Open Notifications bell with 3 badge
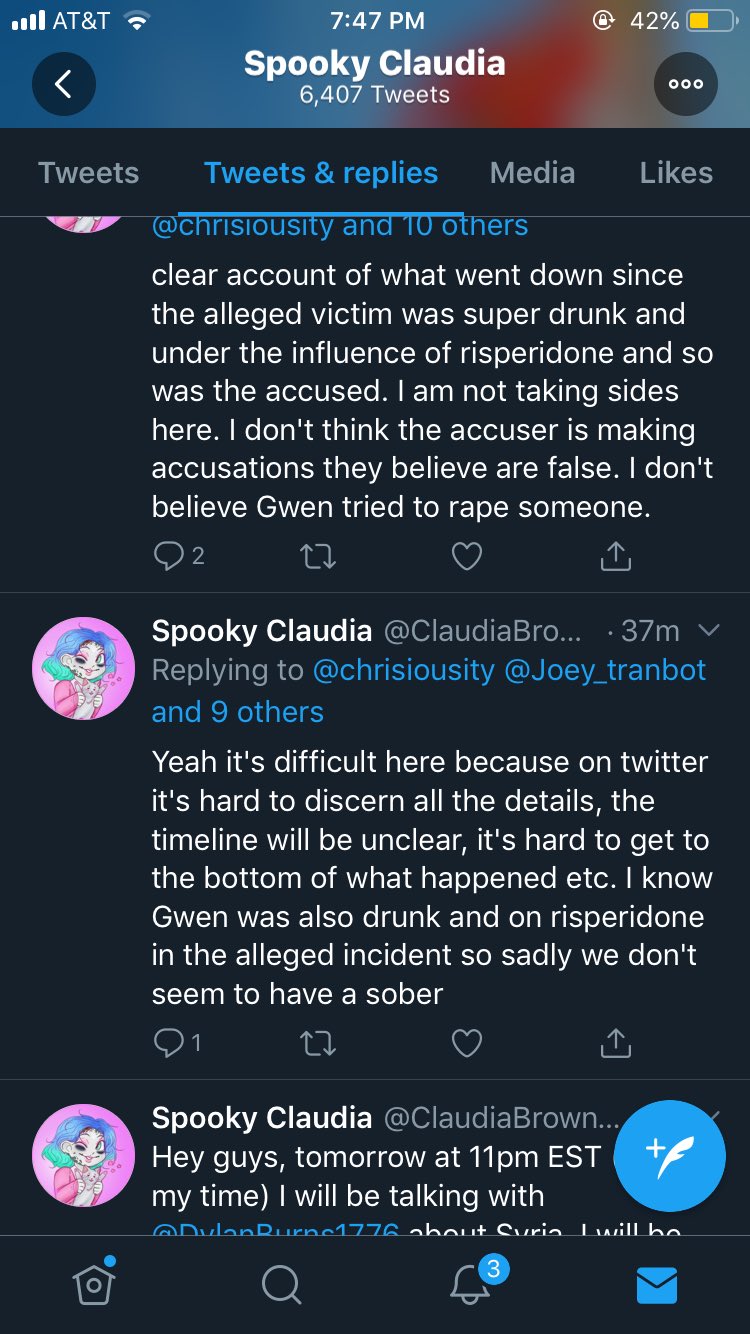This screenshot has height=1334, width=750. (x=471, y=1283)
